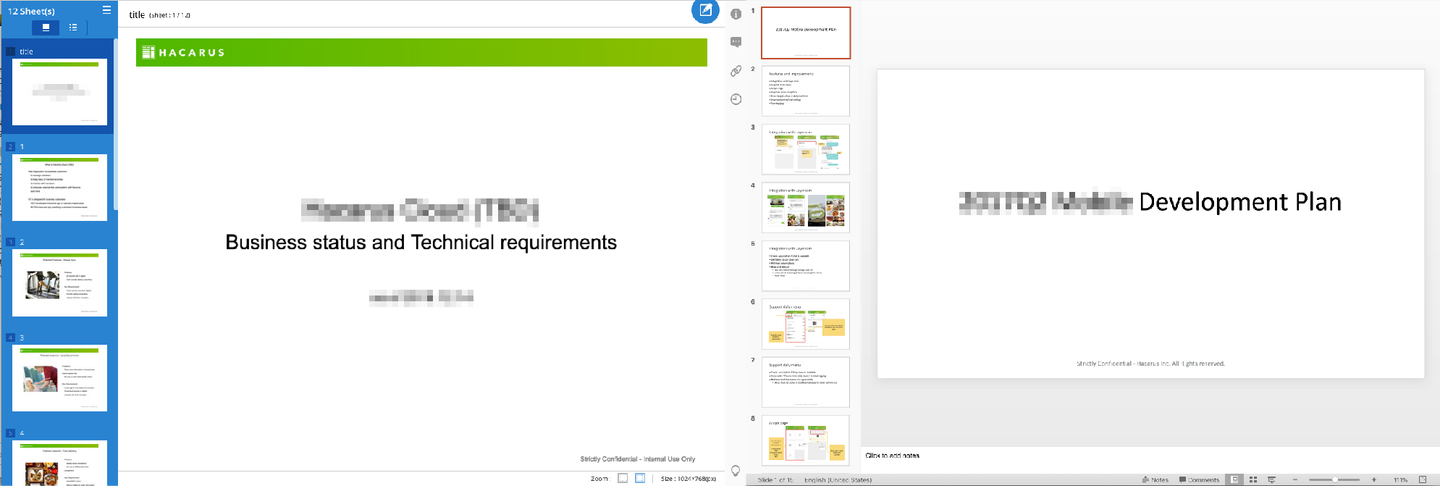Open the comments speech bubble icon

pos(736,42)
